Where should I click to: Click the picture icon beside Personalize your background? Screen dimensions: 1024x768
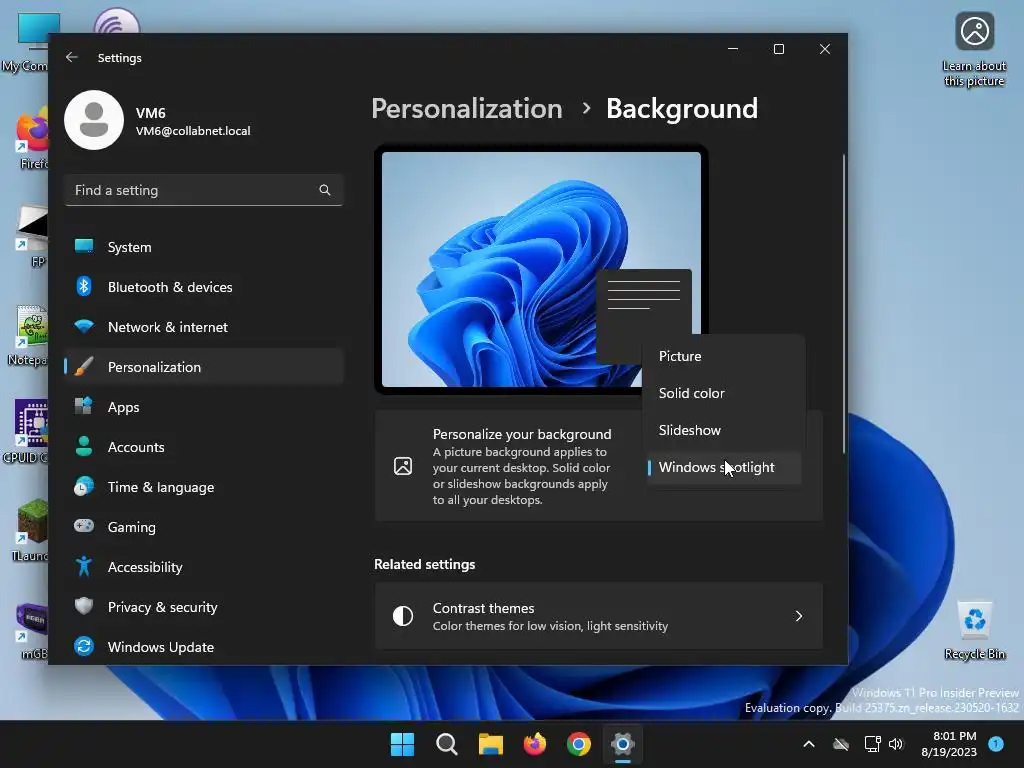(403, 466)
